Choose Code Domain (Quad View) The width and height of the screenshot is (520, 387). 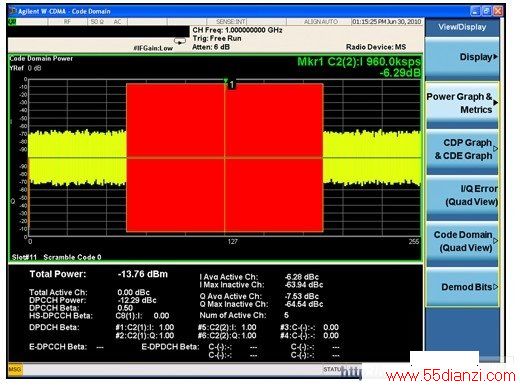pyautogui.click(x=462, y=243)
